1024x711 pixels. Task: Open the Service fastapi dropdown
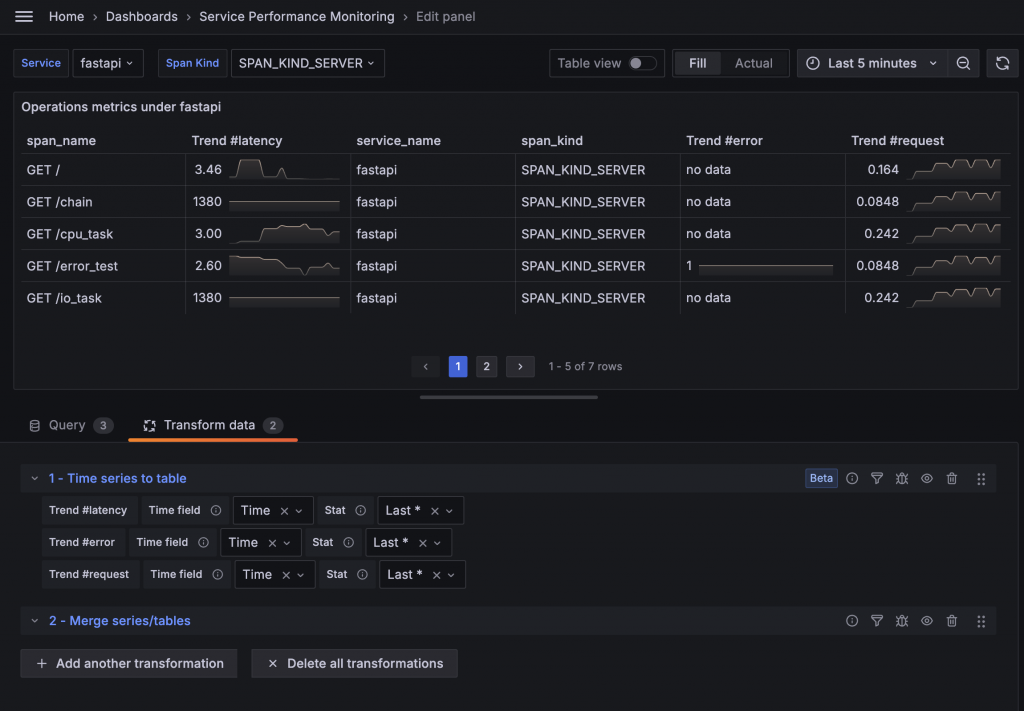point(108,63)
